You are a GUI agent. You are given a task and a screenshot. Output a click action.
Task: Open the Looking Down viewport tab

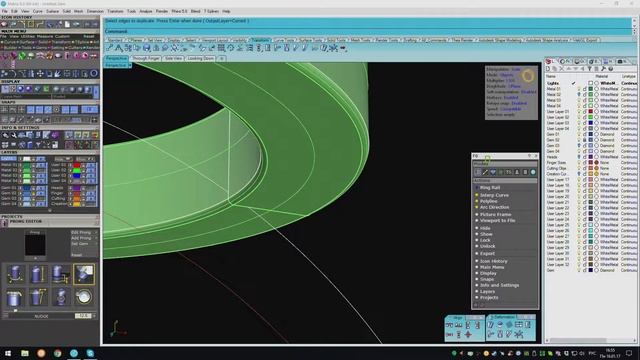coord(200,58)
